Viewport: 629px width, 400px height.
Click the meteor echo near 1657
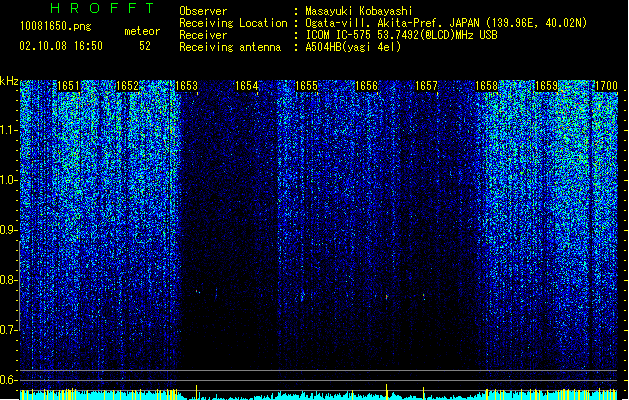pos(424,296)
